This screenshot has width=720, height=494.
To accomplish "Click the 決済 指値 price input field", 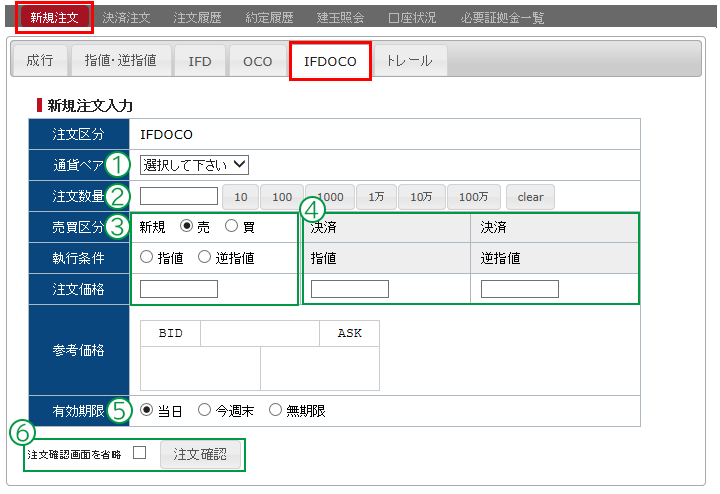I will [350, 289].
